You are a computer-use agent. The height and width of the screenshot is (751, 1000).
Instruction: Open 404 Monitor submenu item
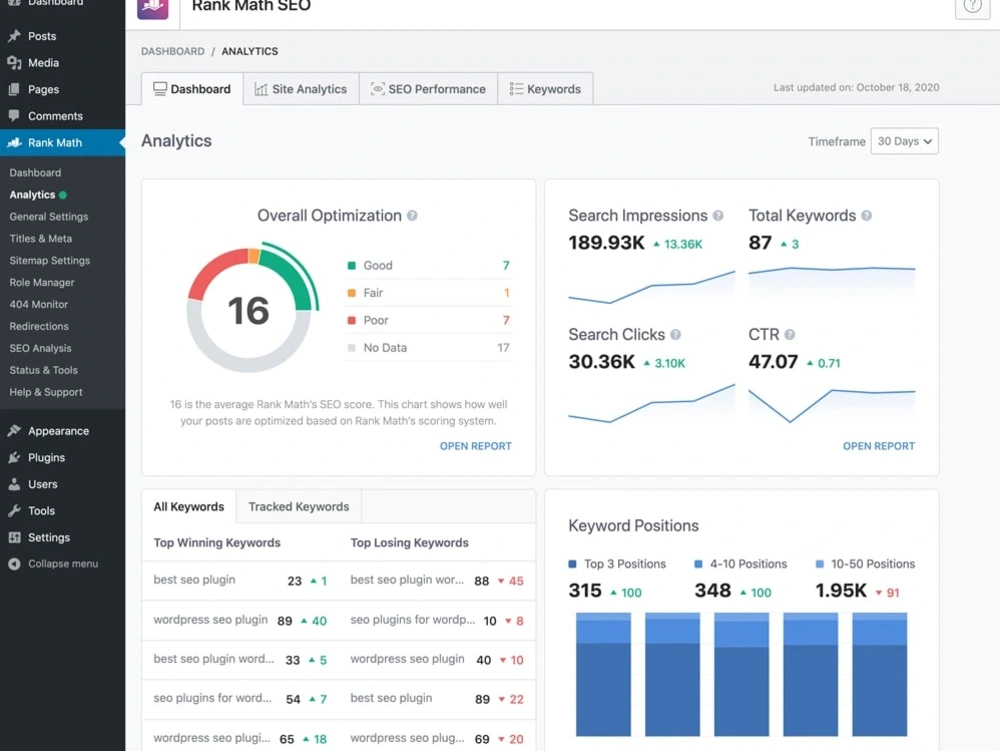coord(39,305)
